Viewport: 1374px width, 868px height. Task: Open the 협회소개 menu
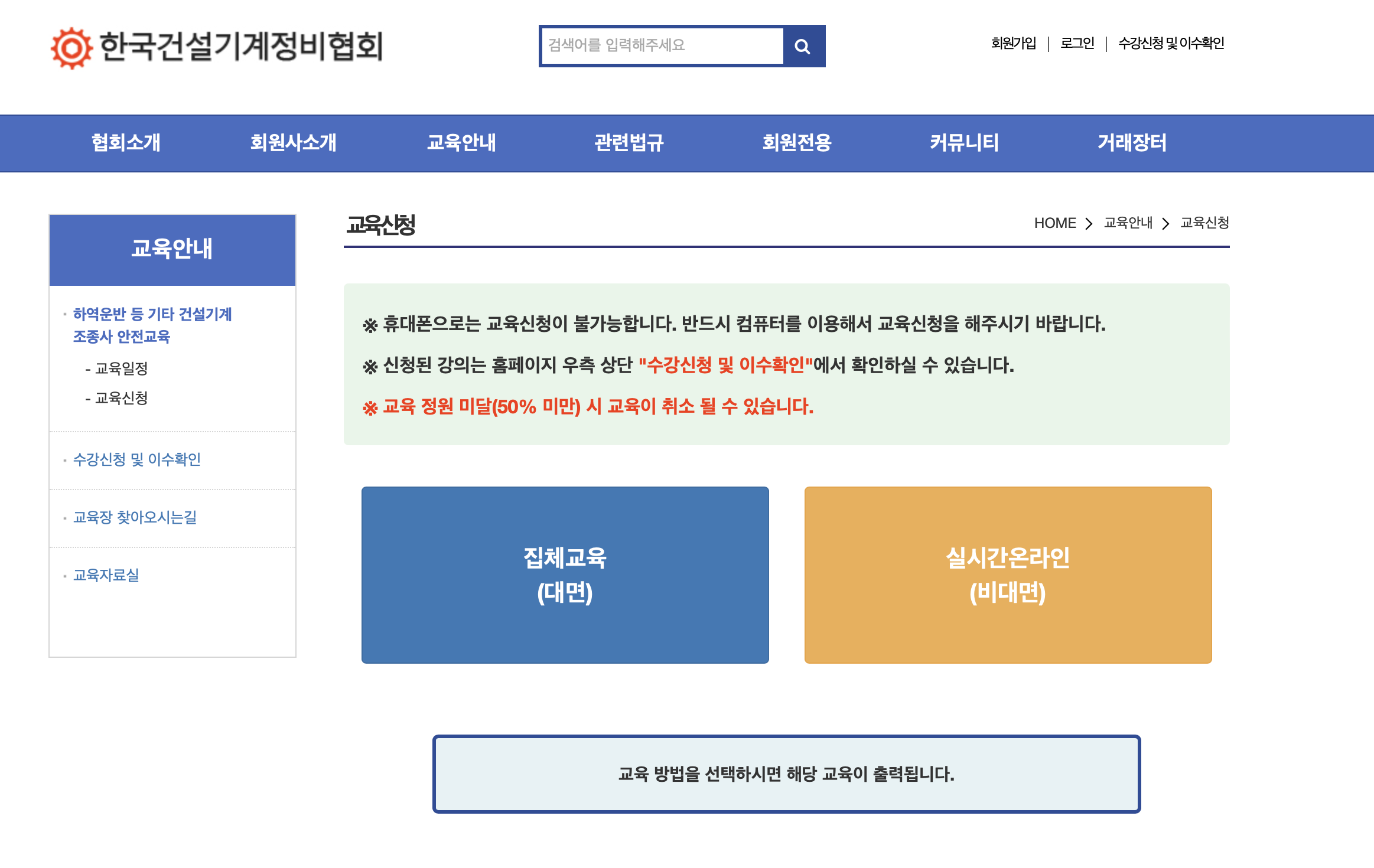126,142
